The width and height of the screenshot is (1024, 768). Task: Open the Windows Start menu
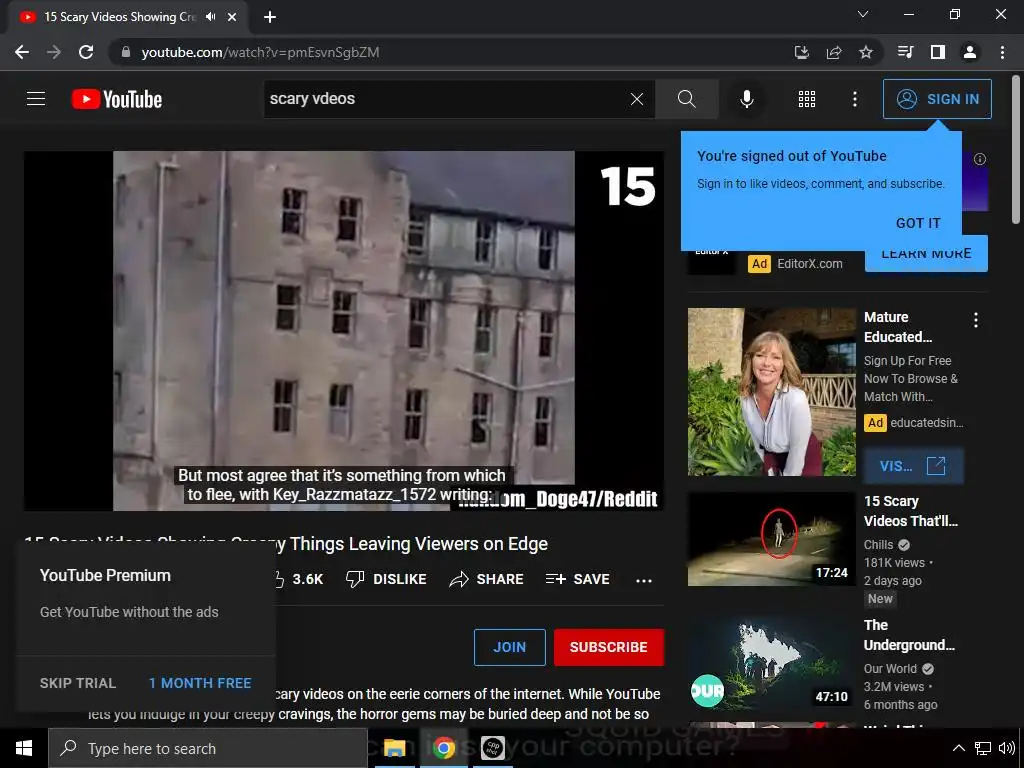24,748
